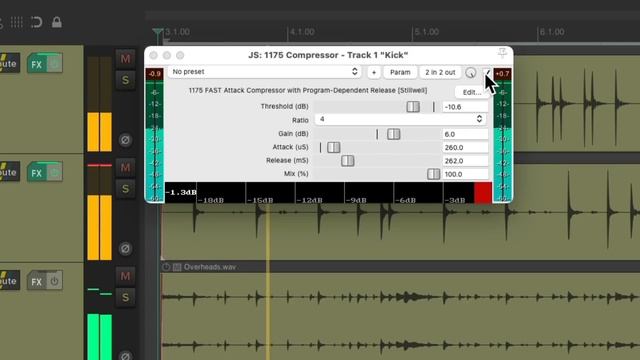Click the 3.1.00 ruler marker
640x360 pixels.
pyautogui.click(x=177, y=32)
